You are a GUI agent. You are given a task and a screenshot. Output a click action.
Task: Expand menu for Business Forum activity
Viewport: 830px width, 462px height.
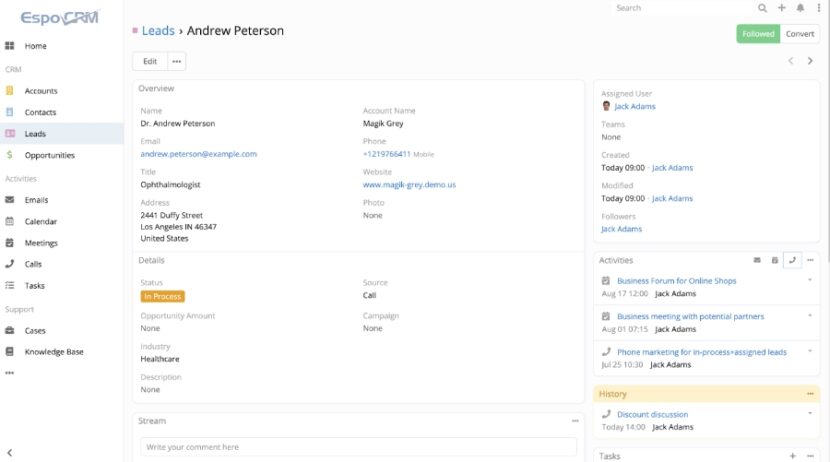(x=810, y=280)
